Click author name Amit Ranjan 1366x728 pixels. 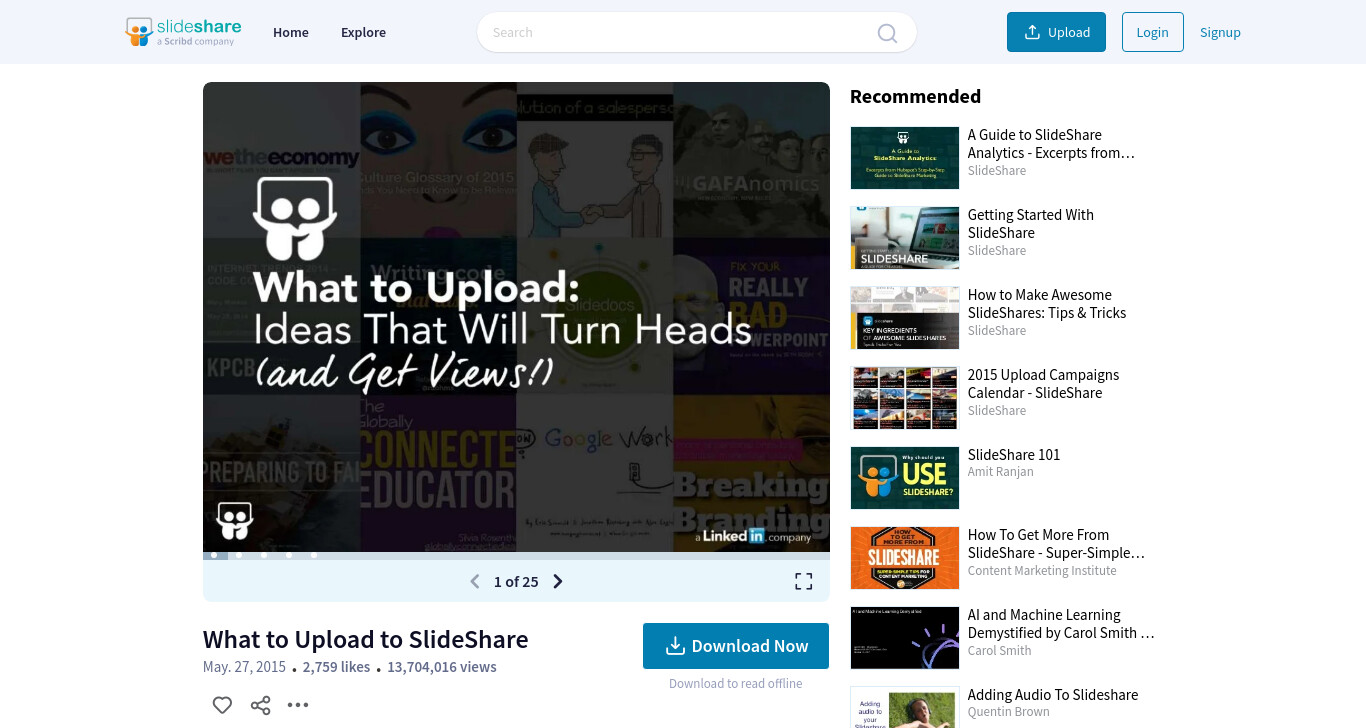tap(1001, 472)
